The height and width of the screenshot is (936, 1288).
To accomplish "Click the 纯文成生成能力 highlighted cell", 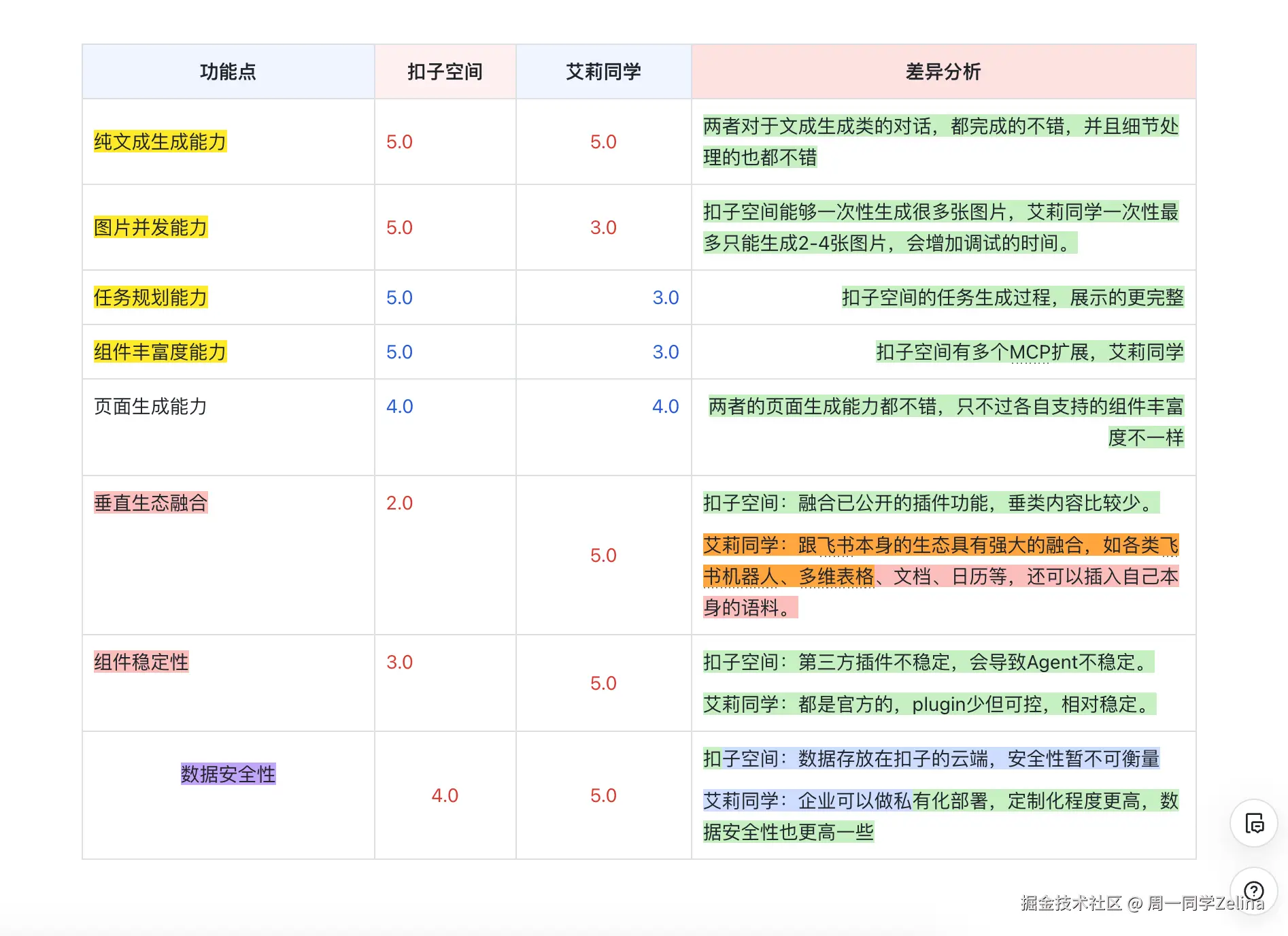I will 160,141.
